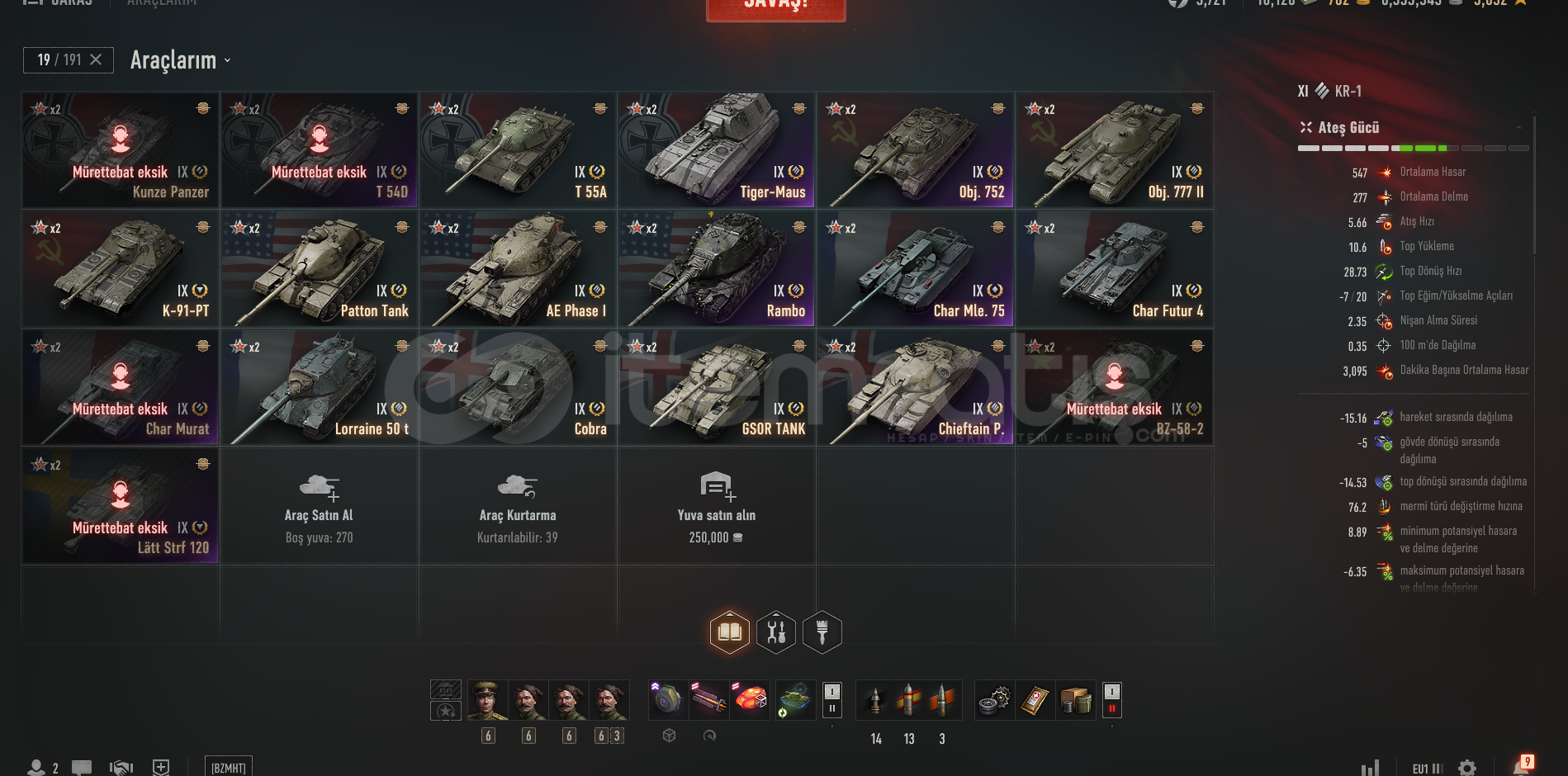Open the handshake referral icon

pyautogui.click(x=121, y=768)
